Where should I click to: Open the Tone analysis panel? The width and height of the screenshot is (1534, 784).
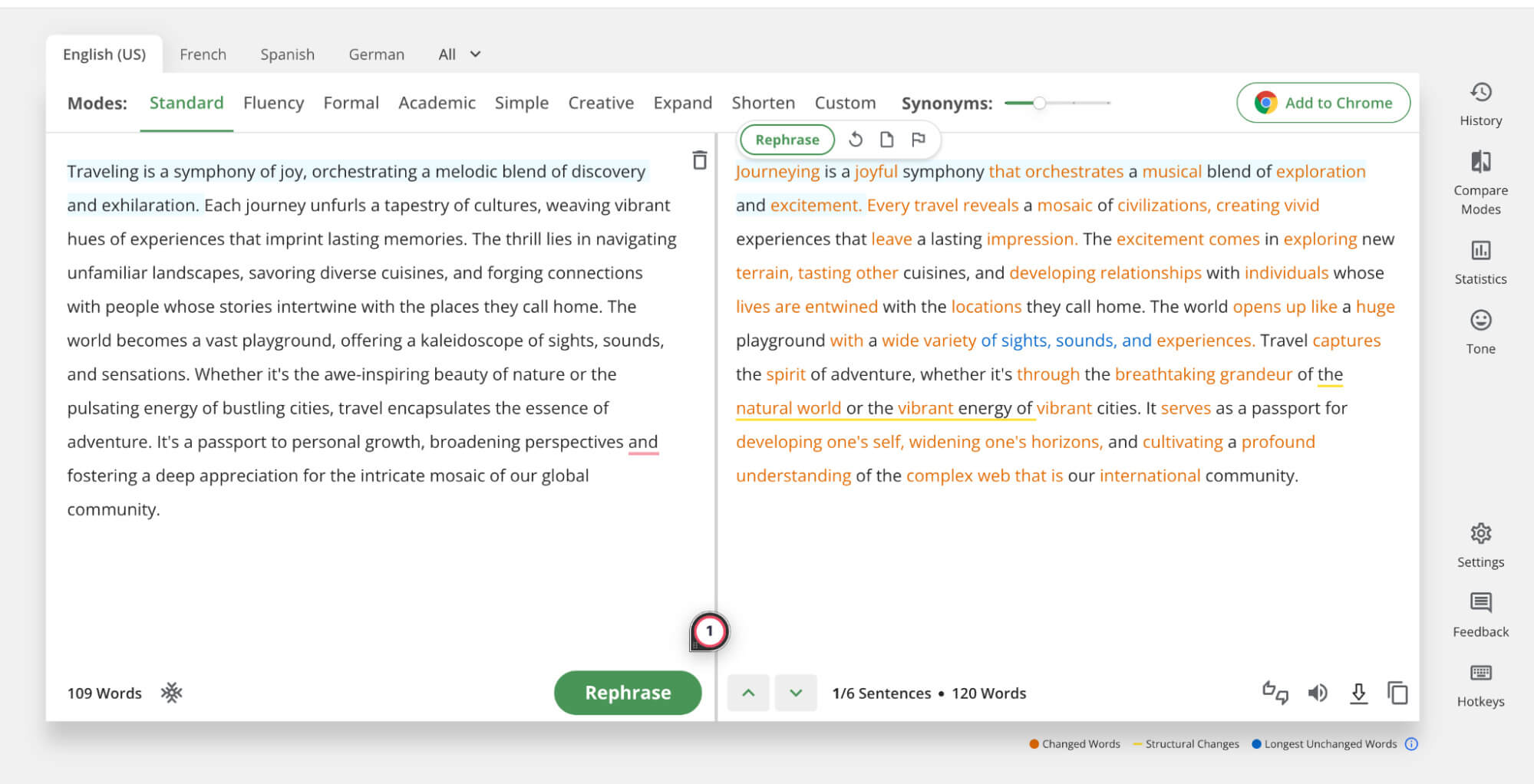coord(1480,332)
